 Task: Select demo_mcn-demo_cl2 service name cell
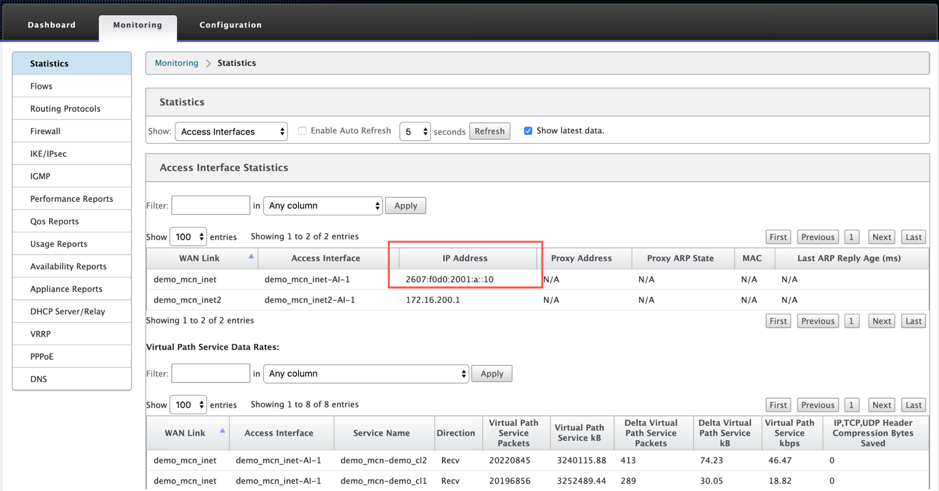click(x=384, y=460)
